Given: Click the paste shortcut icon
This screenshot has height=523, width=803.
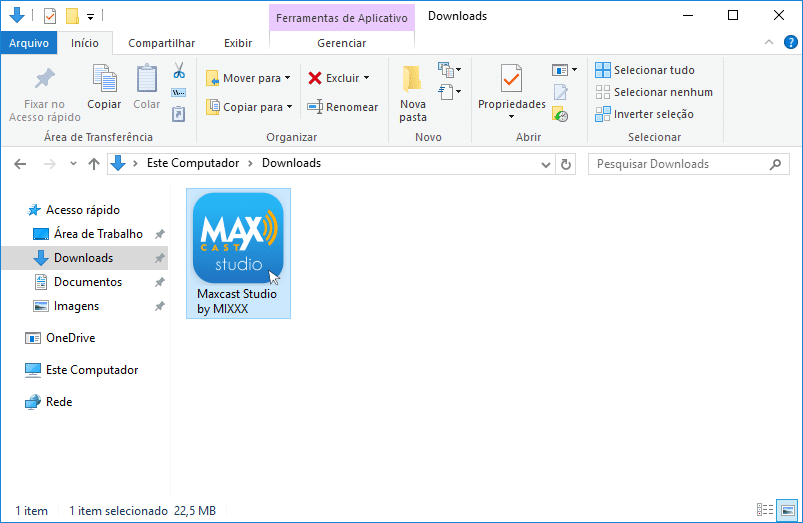Looking at the screenshot, I should coord(178,114).
